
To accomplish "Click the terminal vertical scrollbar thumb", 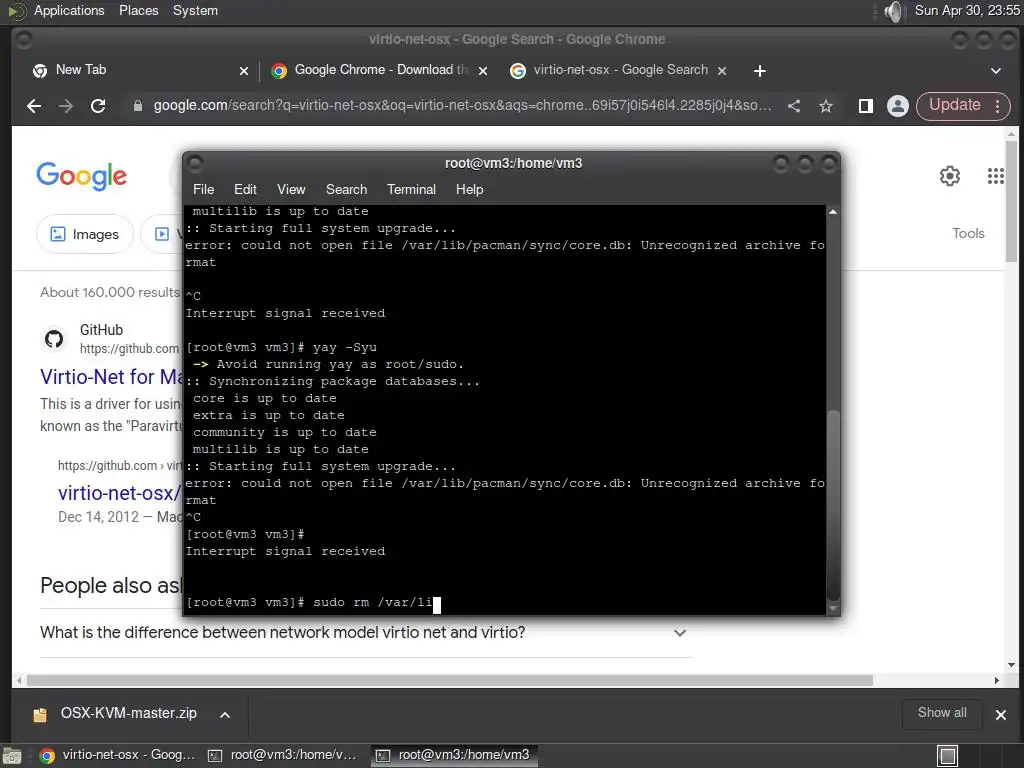I will 833,504.
